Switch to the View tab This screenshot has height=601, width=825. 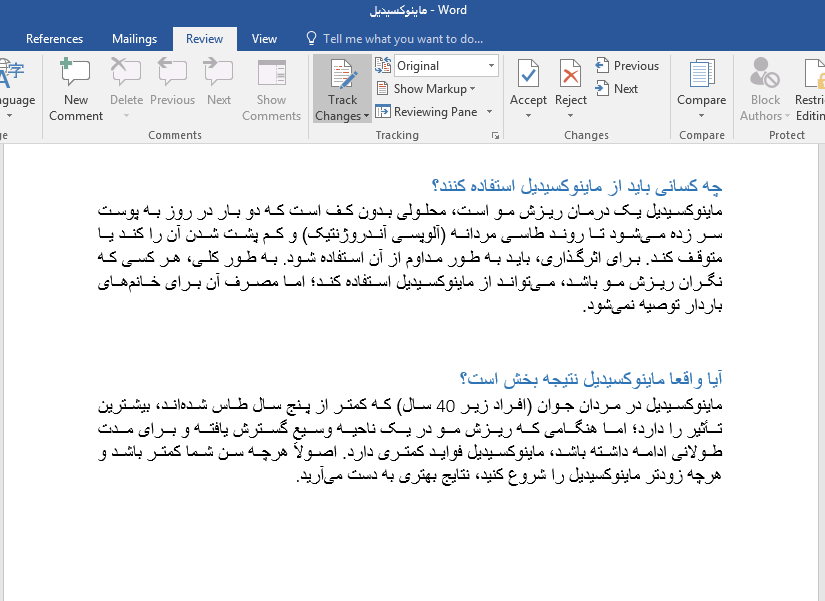point(264,39)
